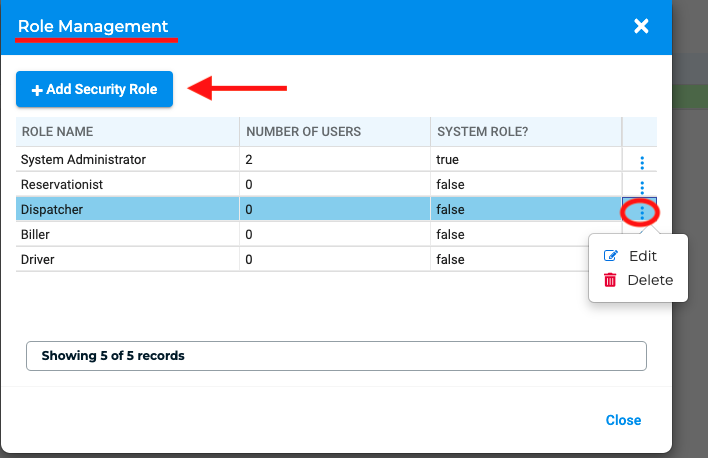Image resolution: width=708 pixels, height=458 pixels.
Task: Select the System Administrator role name
Action: (83, 159)
